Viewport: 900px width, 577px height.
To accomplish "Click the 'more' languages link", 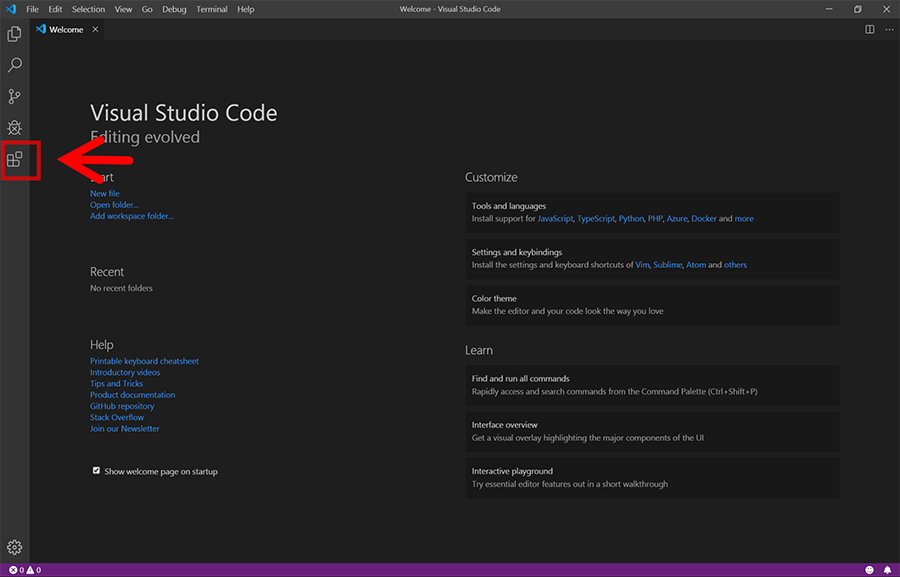I will point(744,219).
